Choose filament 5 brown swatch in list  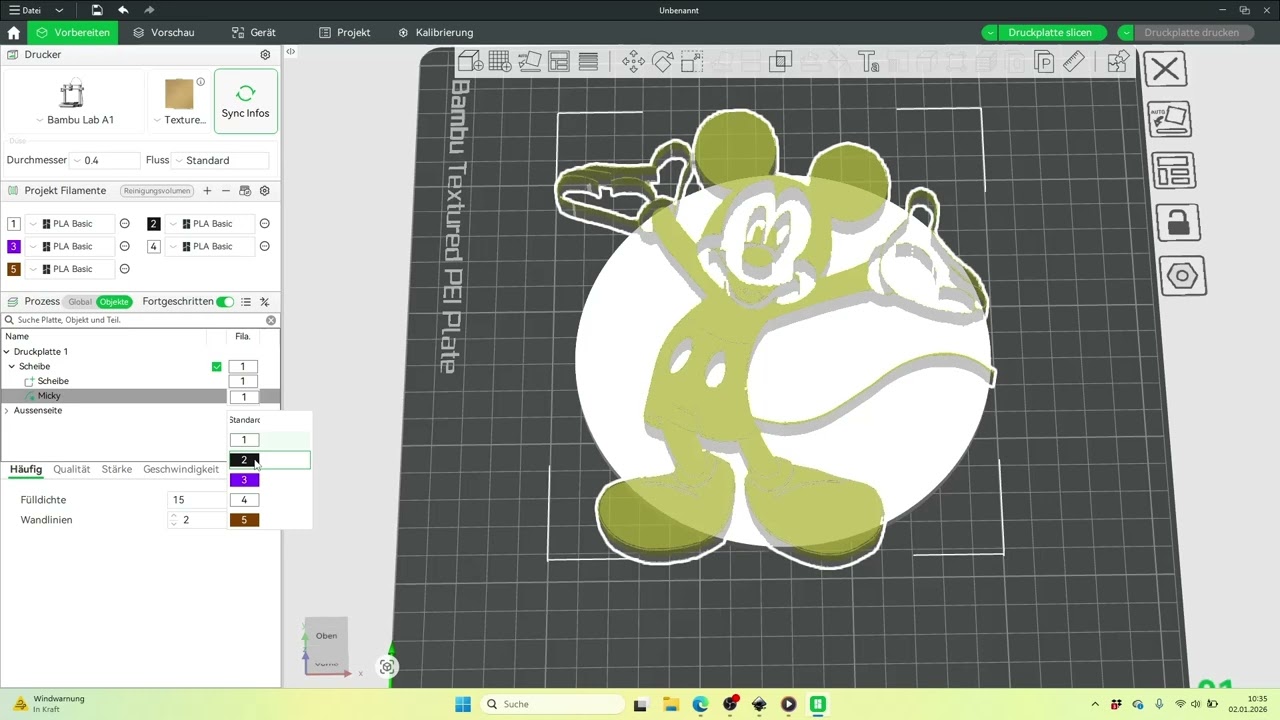pos(244,520)
